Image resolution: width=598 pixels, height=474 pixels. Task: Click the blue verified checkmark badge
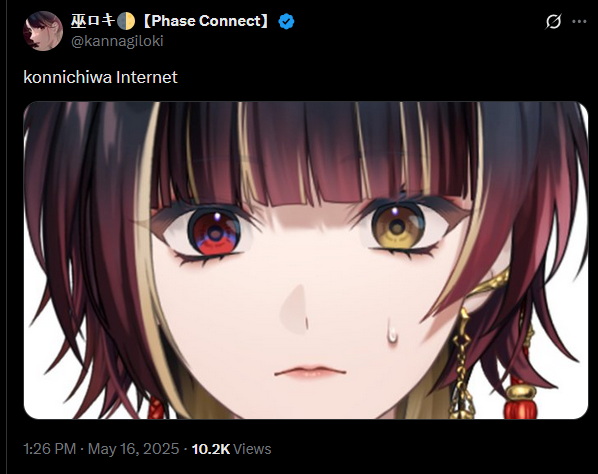pyautogui.click(x=286, y=21)
